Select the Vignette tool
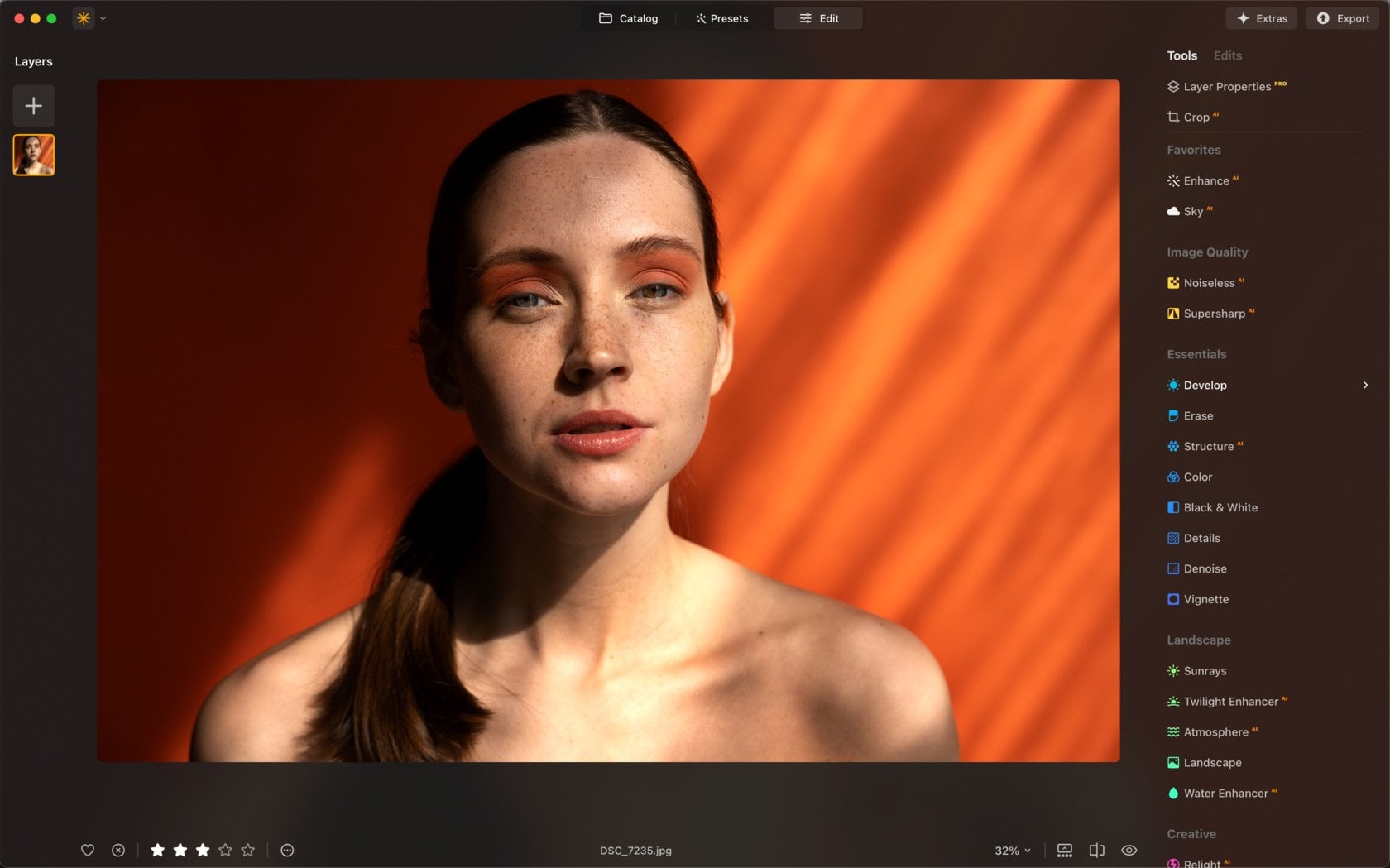The image size is (1390, 868). [1205, 599]
